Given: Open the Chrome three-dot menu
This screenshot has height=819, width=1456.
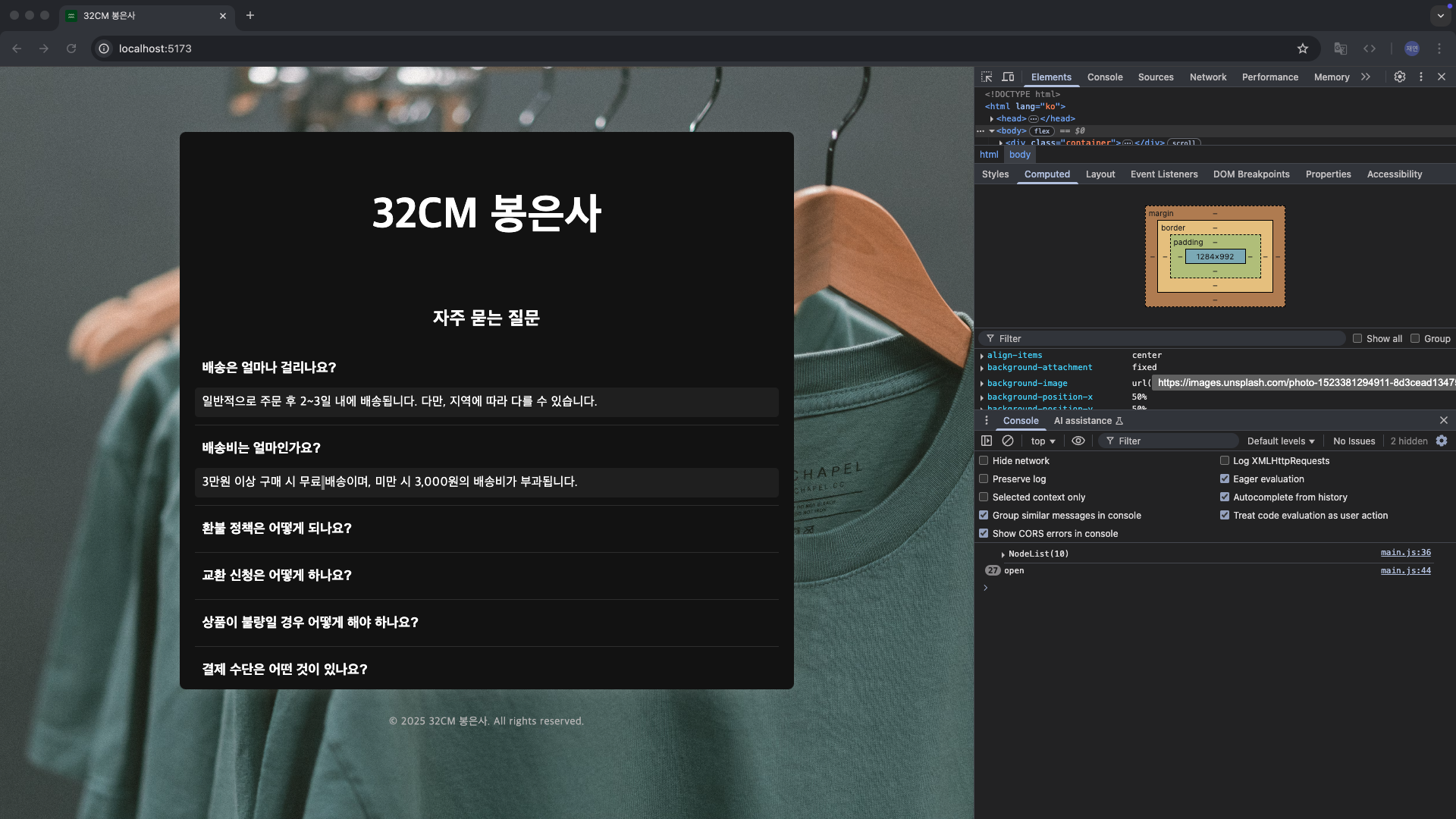Looking at the screenshot, I should (x=1439, y=49).
